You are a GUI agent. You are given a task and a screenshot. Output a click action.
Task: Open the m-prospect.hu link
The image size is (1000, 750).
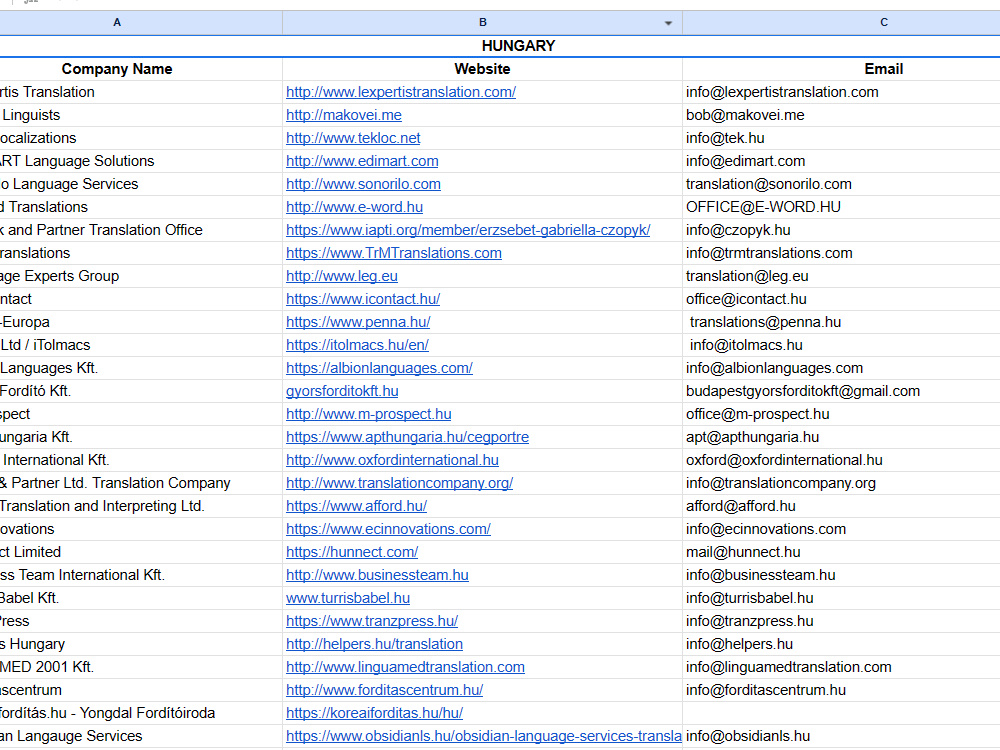coord(369,414)
